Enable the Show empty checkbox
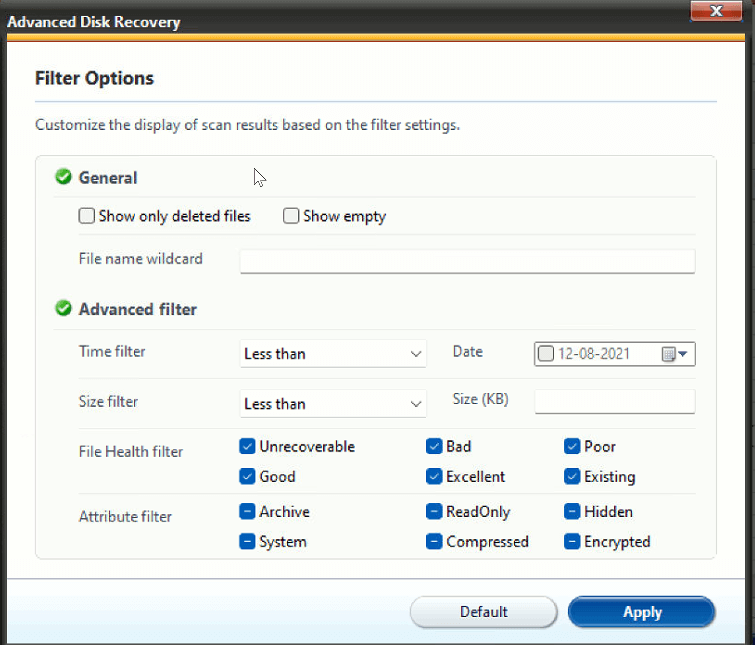755x645 pixels. coord(291,216)
